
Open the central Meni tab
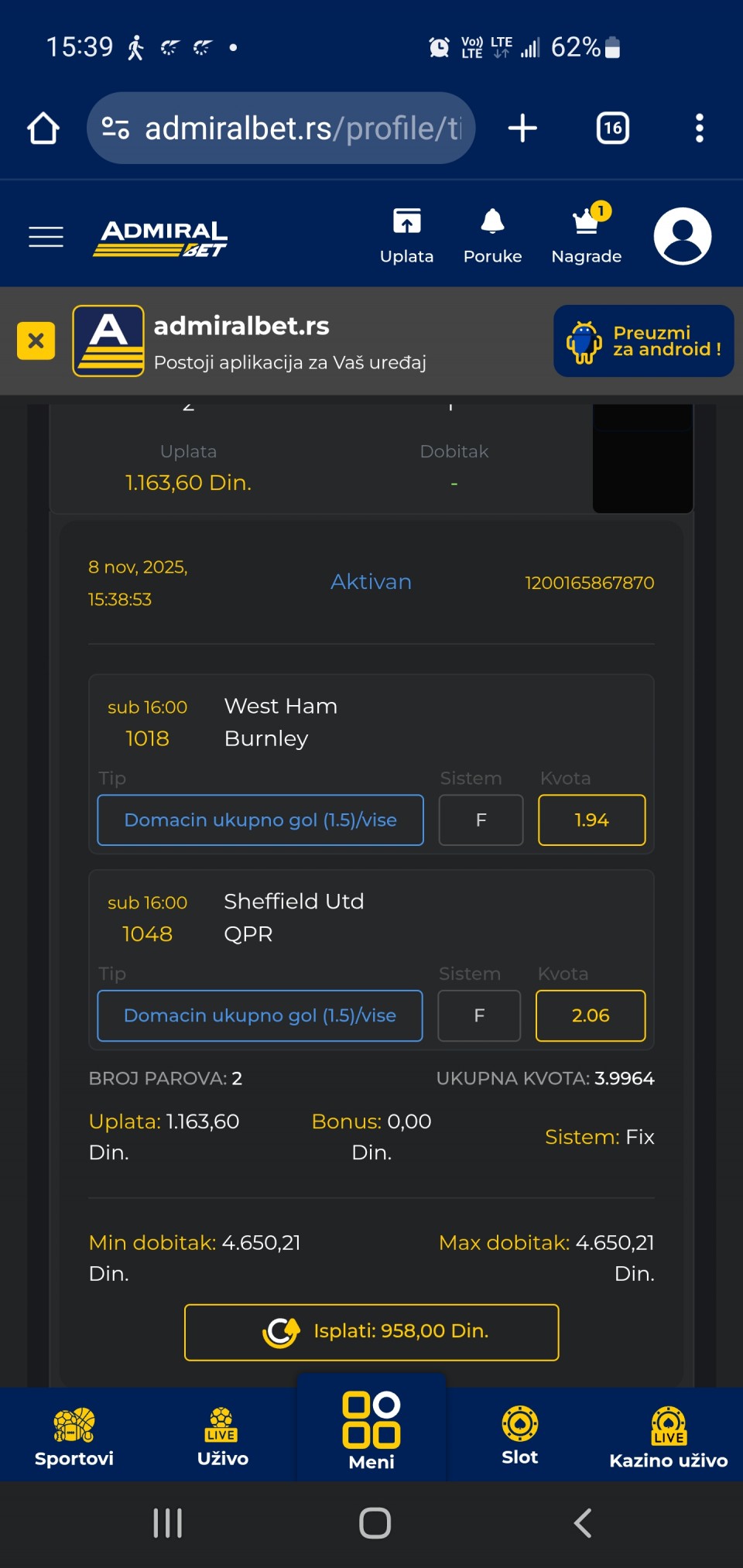point(371,1430)
